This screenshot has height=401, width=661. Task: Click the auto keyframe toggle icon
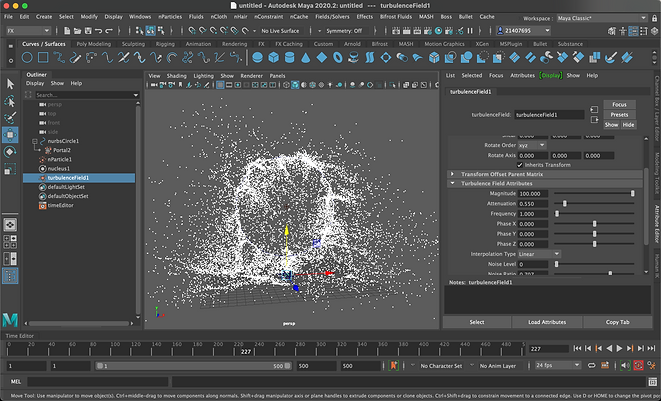pyautogui.click(x=638, y=366)
